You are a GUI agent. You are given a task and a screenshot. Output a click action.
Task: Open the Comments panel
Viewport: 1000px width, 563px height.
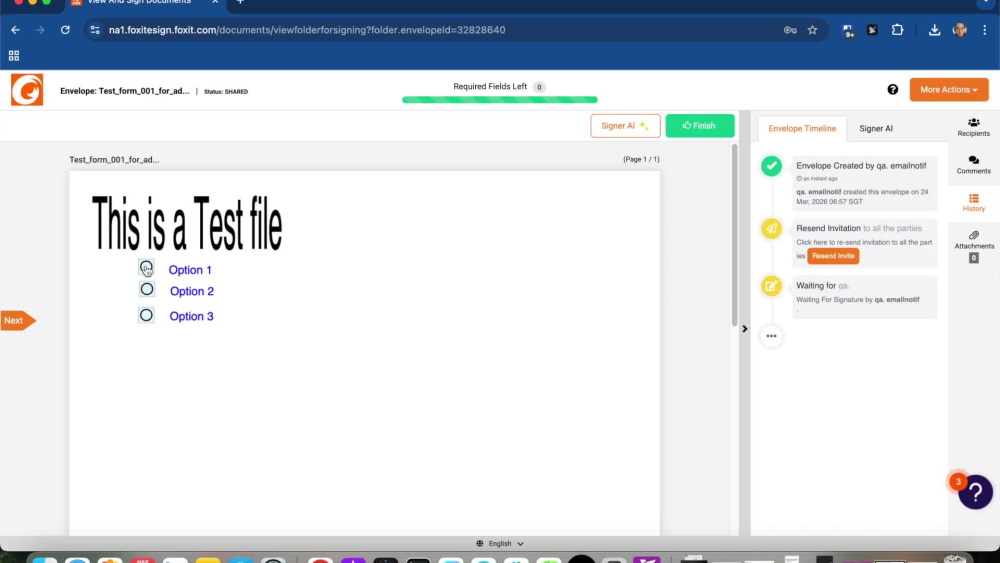click(973, 165)
